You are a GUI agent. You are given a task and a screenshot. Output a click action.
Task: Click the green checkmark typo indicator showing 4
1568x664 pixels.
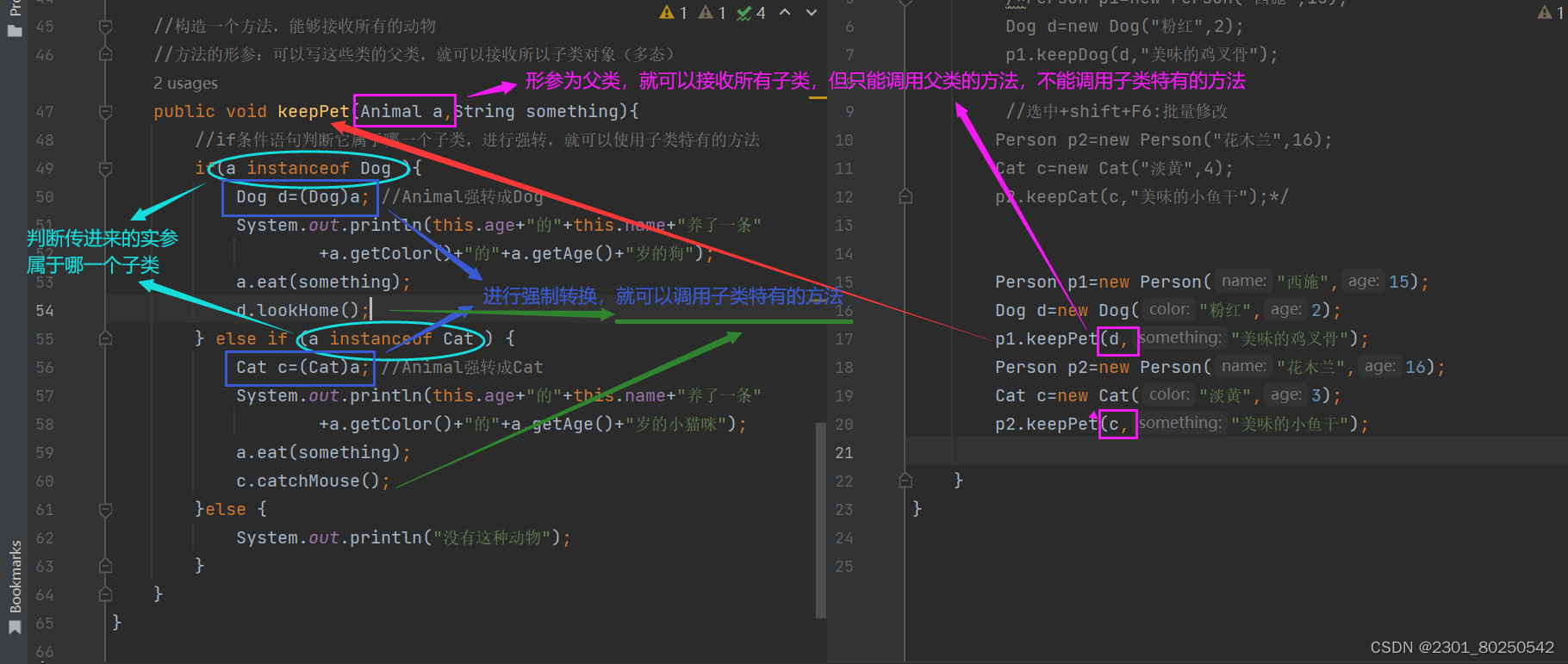(x=751, y=13)
